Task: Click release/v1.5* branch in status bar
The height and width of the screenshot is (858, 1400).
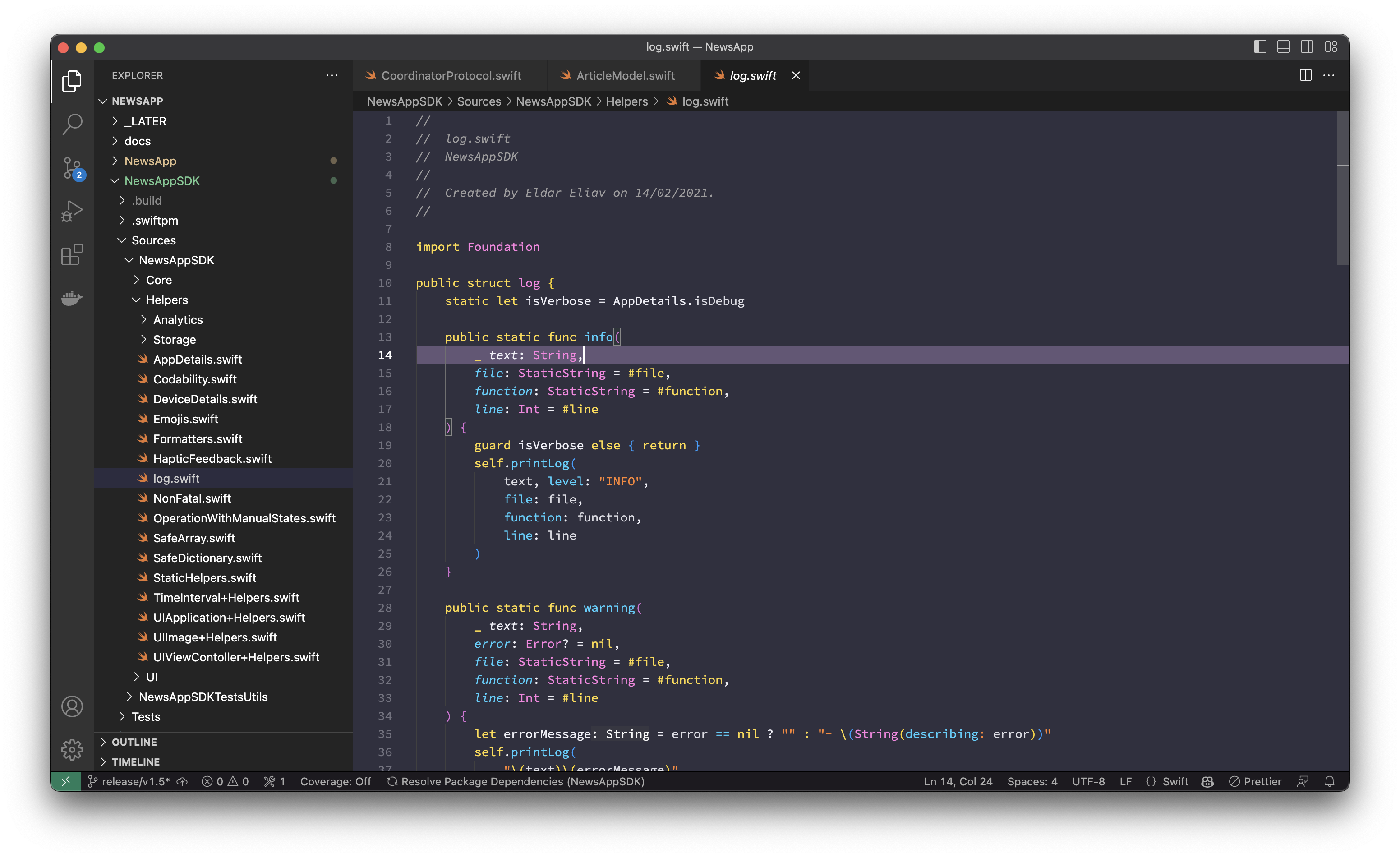Action: pyautogui.click(x=129, y=781)
